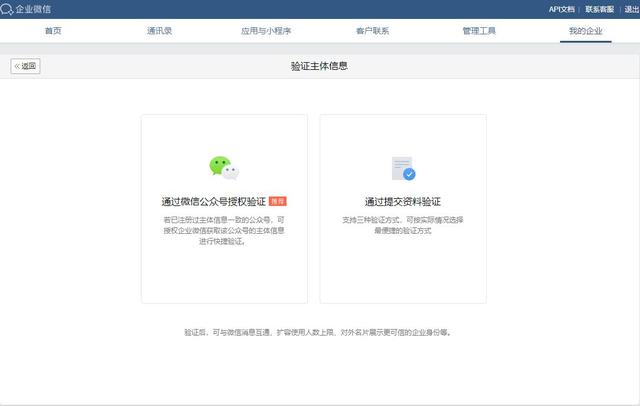Open the API文档 link
This screenshot has width=640, height=406.
(561, 9)
